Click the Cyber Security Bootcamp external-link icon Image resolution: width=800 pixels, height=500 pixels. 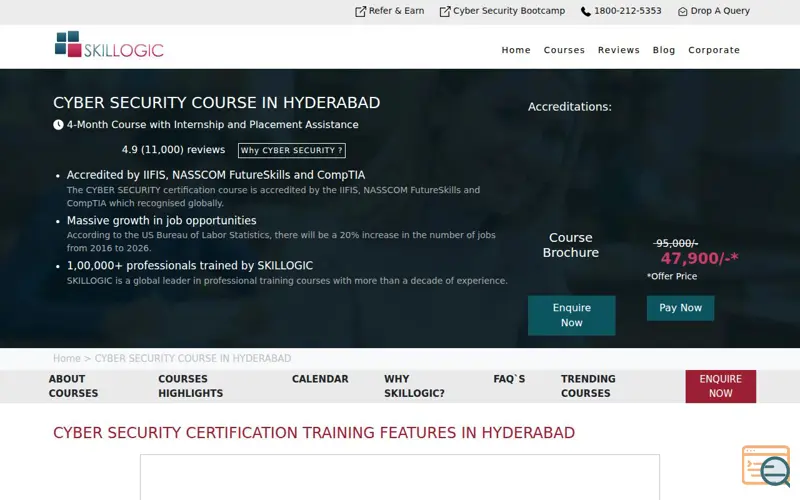[445, 11]
